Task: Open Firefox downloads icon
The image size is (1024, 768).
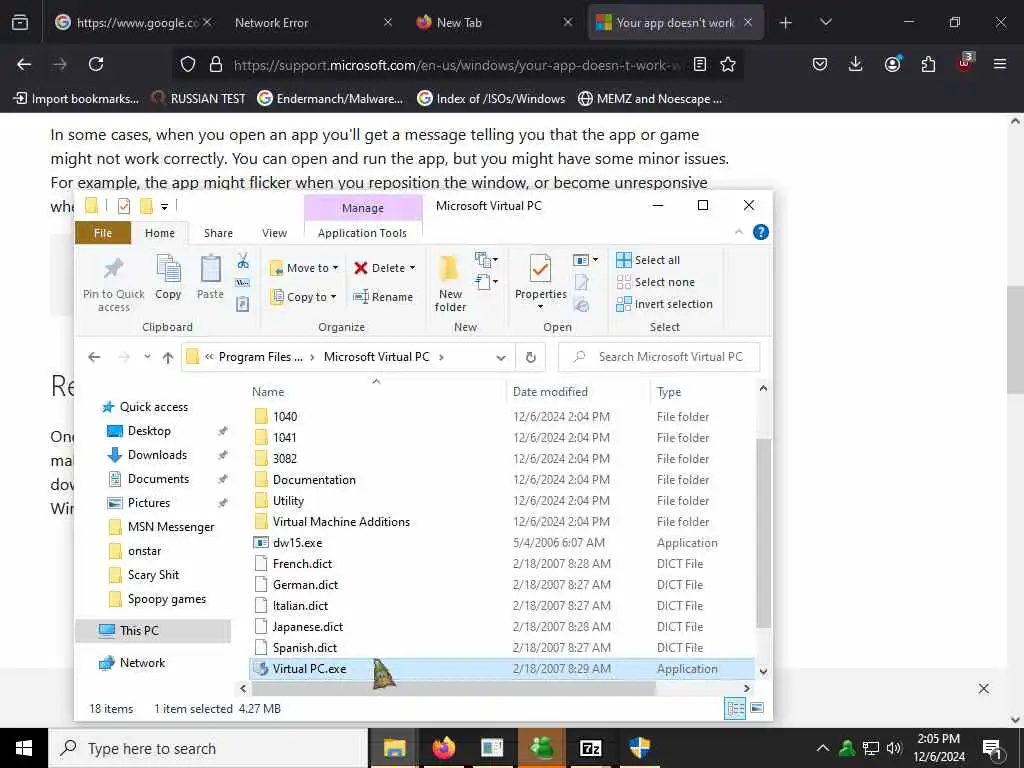Action: click(856, 64)
